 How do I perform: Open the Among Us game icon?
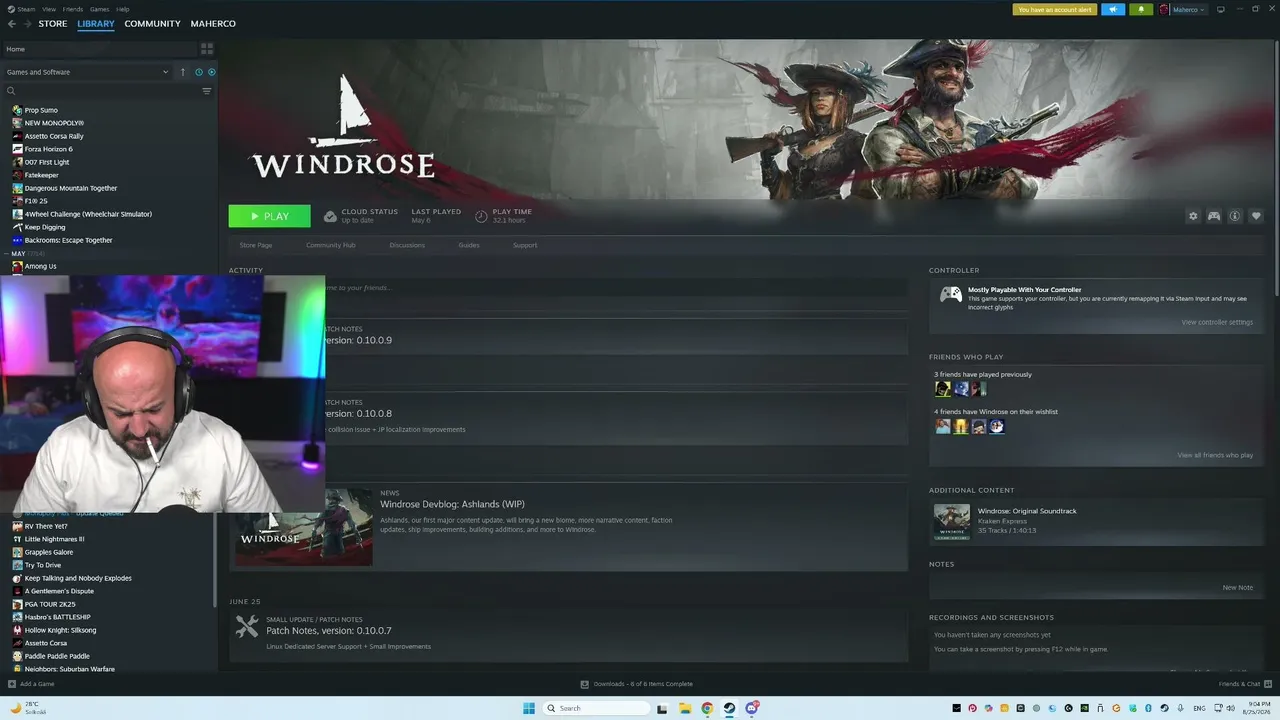click(x=17, y=266)
